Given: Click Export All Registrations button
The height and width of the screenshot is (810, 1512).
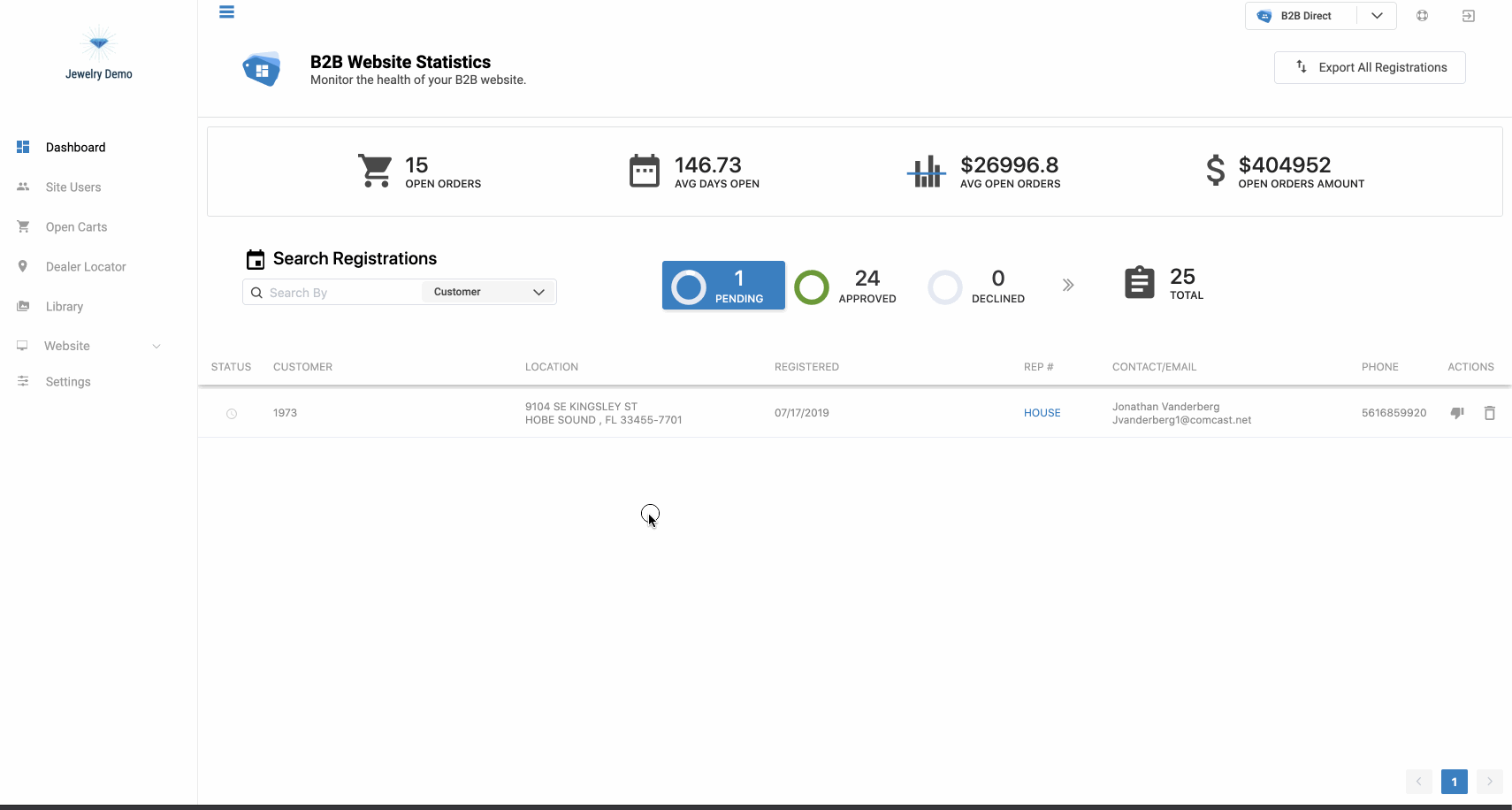Looking at the screenshot, I should click(x=1370, y=67).
